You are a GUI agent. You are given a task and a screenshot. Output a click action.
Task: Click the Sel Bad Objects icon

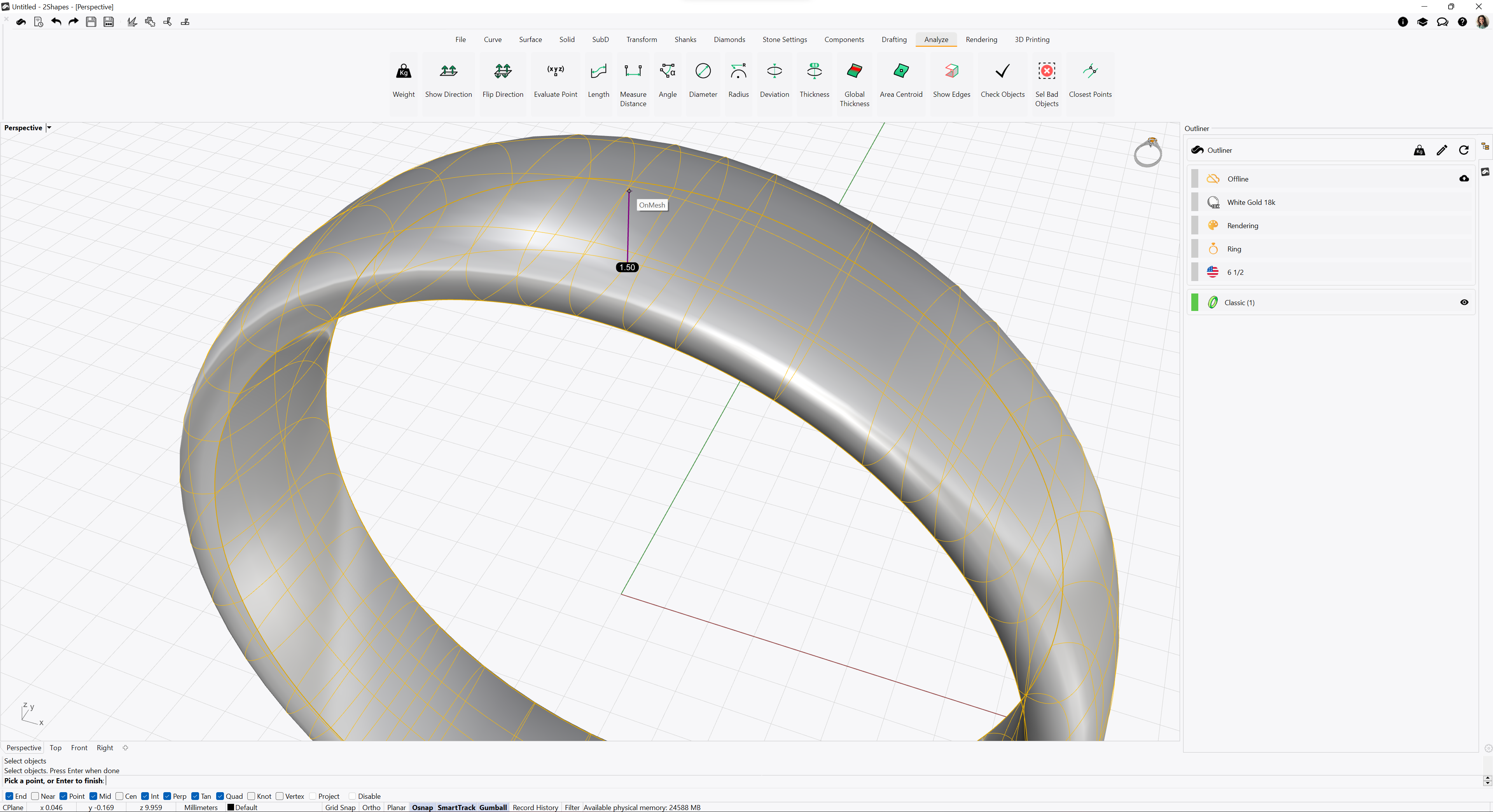(x=1047, y=71)
